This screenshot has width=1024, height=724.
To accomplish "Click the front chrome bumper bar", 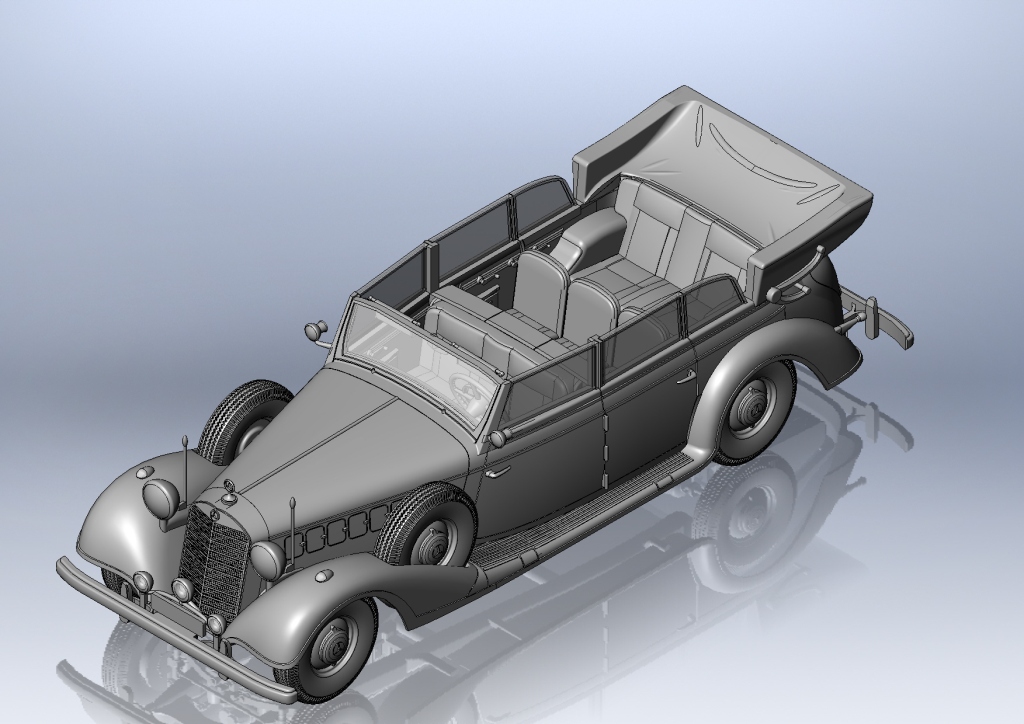I will click(x=150, y=625).
